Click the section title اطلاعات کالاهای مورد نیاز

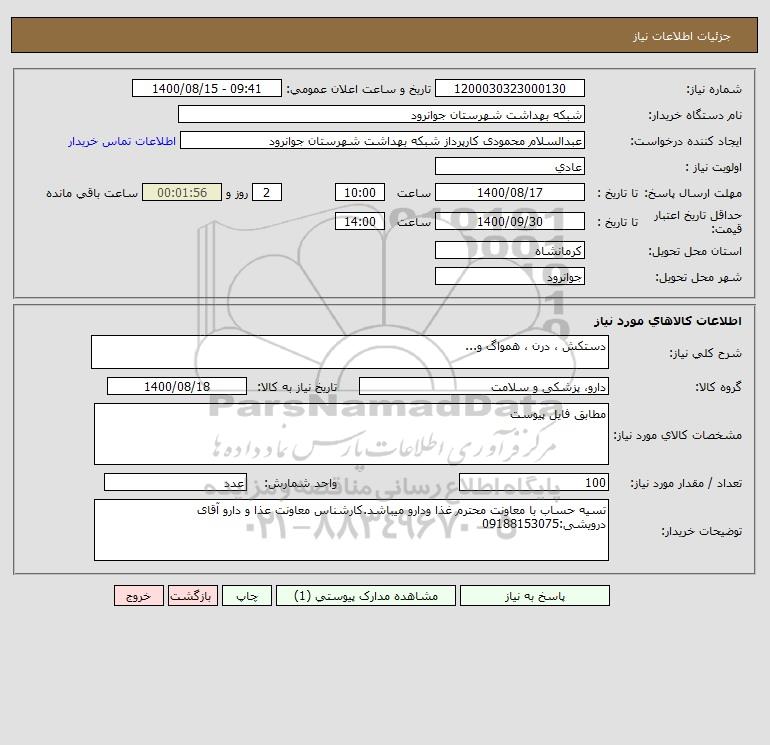tap(667, 321)
